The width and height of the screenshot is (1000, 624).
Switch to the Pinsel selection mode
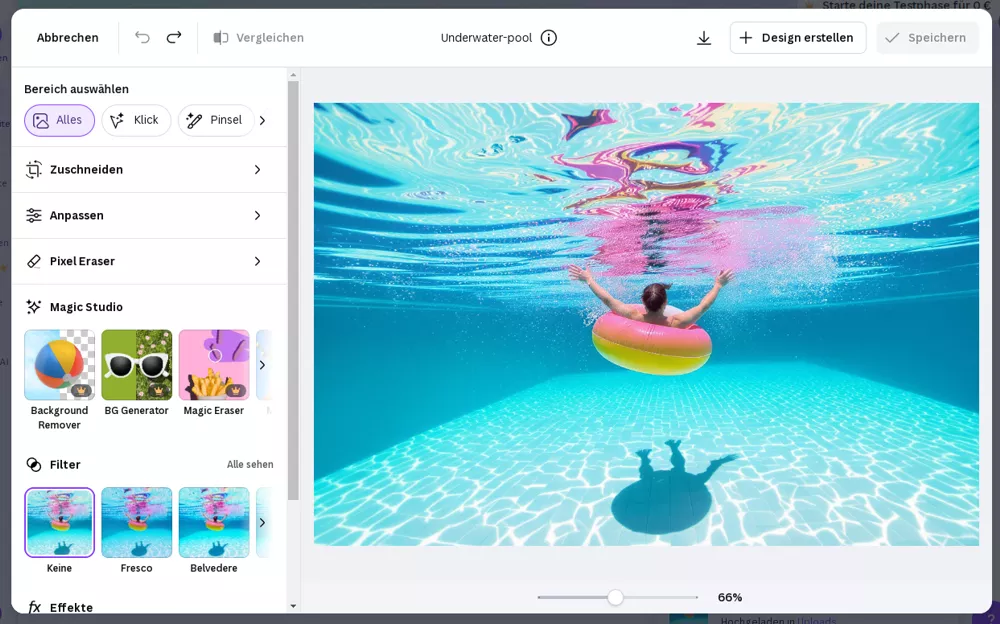[x=215, y=120]
